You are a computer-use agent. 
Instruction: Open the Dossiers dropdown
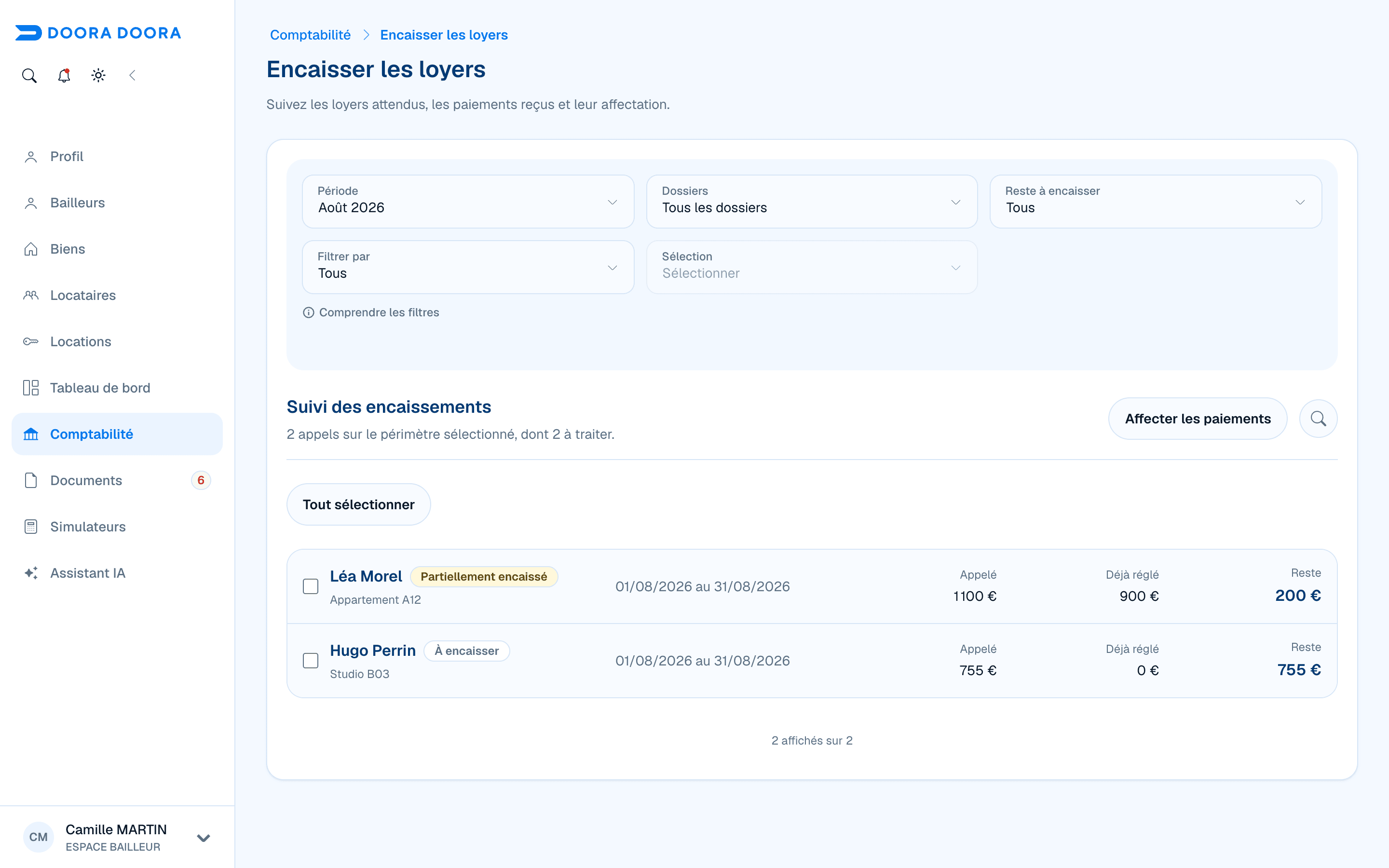(812, 202)
